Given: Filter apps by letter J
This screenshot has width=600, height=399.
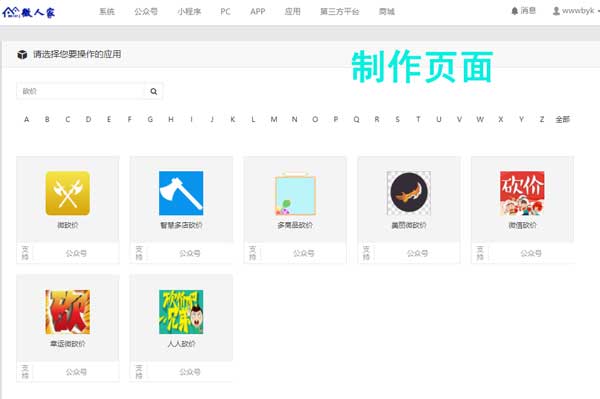Looking at the screenshot, I should click(x=212, y=119).
